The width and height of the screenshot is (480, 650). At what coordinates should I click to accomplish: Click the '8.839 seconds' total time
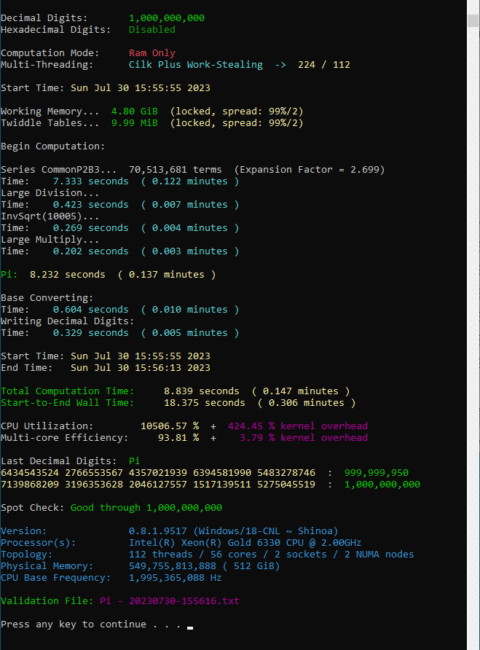[x=201, y=391]
